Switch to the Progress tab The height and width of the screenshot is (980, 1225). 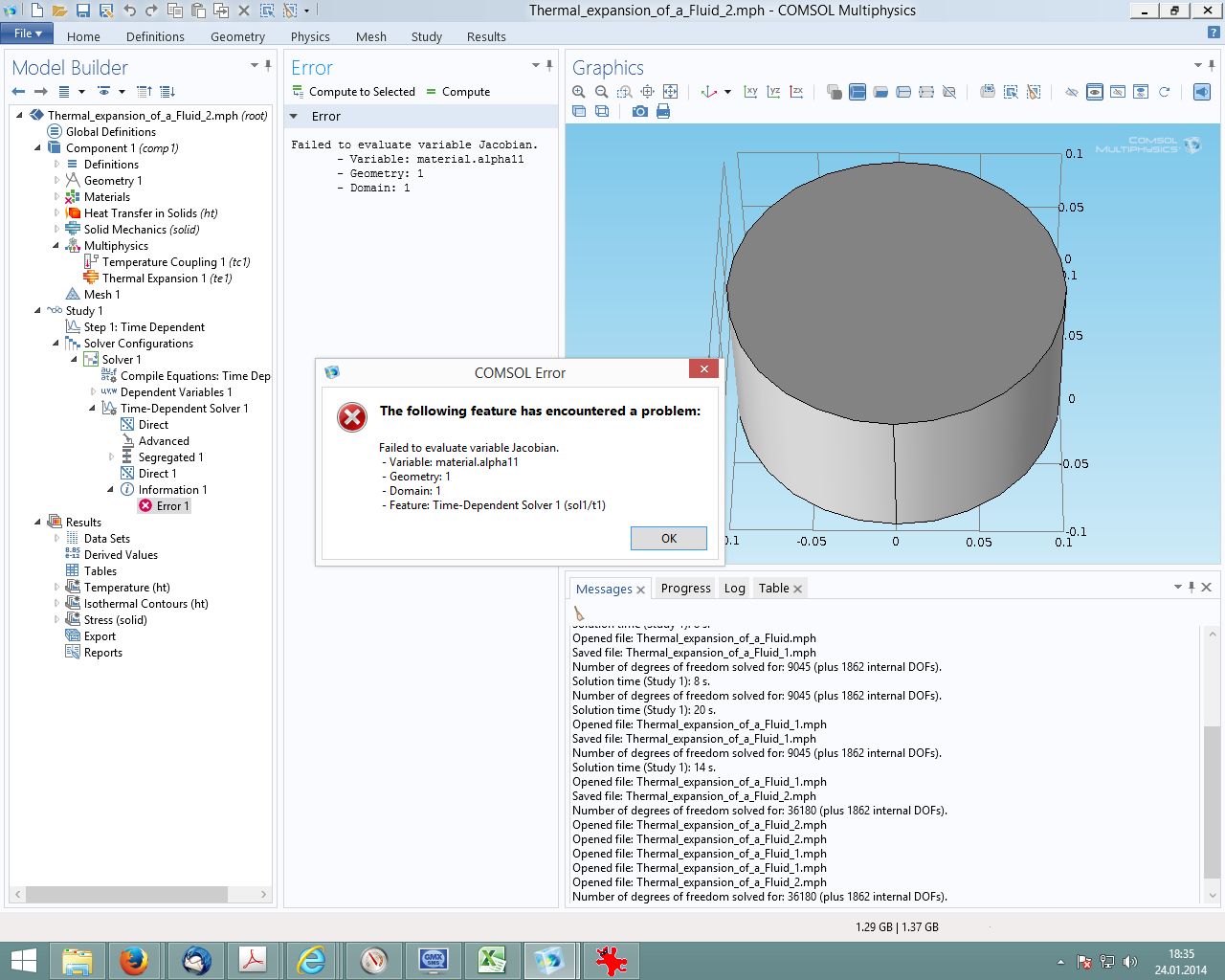685,589
